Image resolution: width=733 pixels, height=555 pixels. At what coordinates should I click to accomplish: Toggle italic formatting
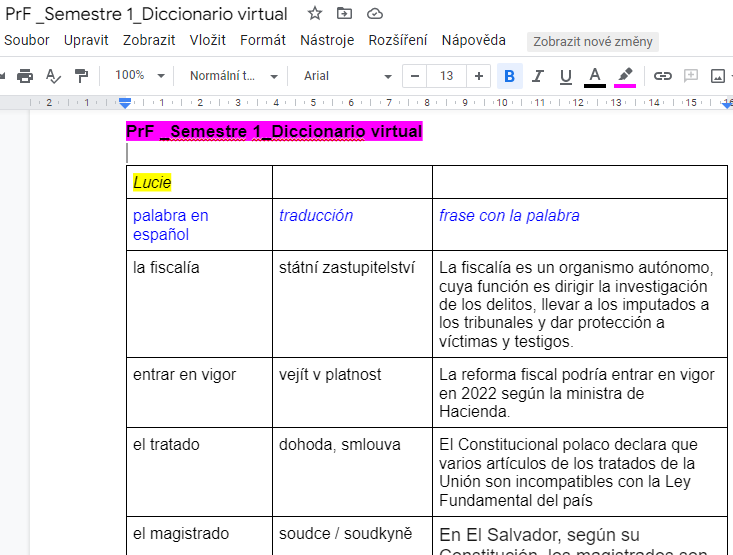[x=538, y=76]
